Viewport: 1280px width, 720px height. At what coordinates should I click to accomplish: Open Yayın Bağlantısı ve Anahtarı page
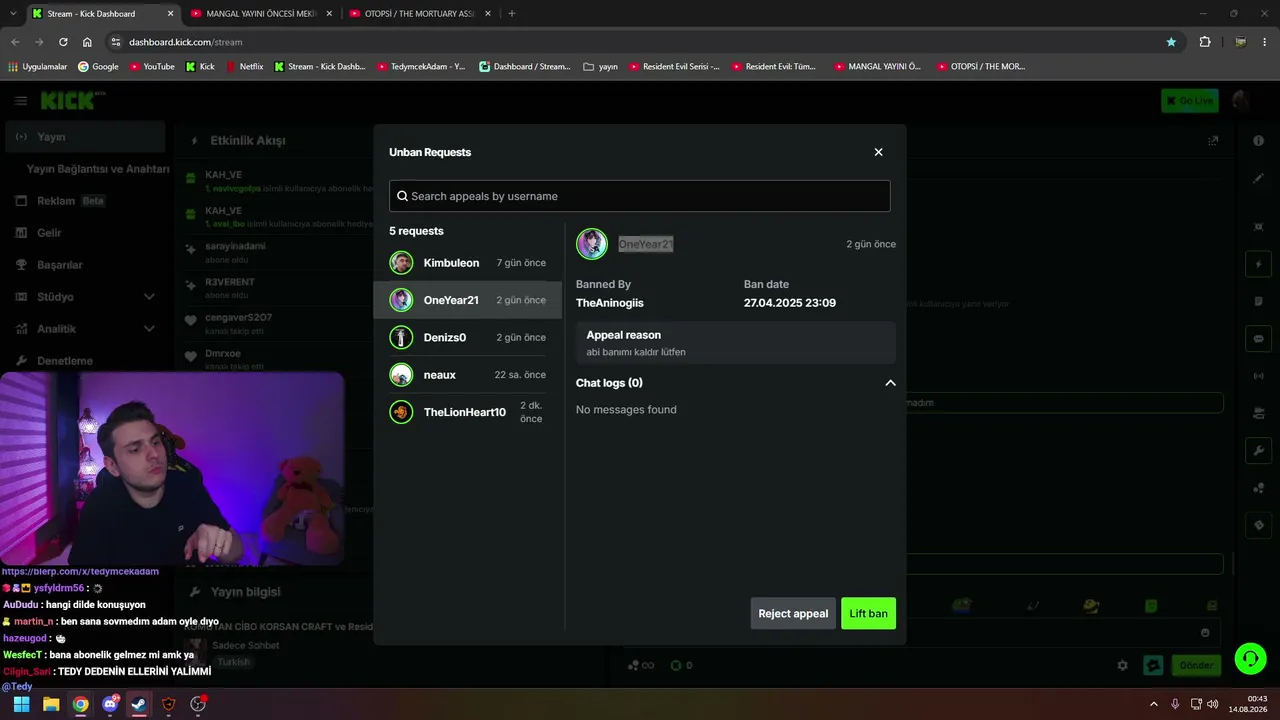point(98,169)
